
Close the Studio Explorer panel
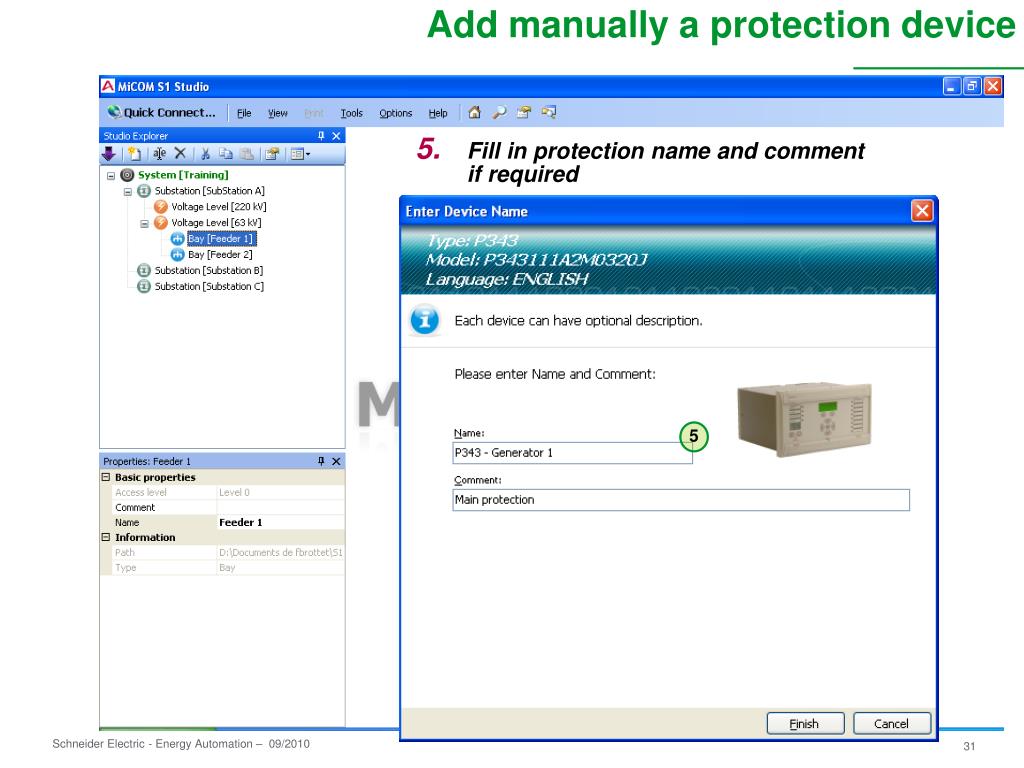click(x=336, y=136)
